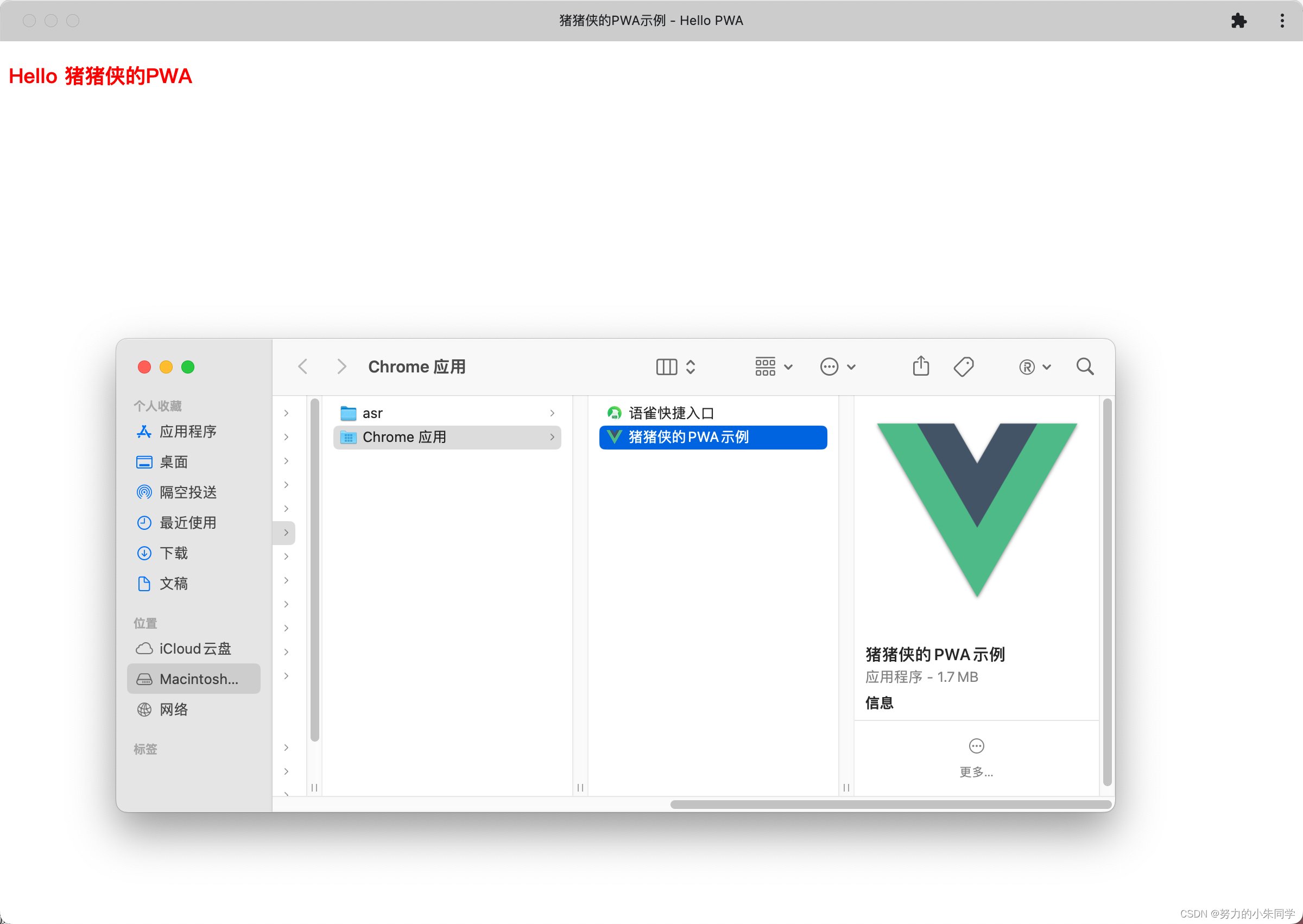Click the Vue logo preview image
1303x924 pixels.
977,510
